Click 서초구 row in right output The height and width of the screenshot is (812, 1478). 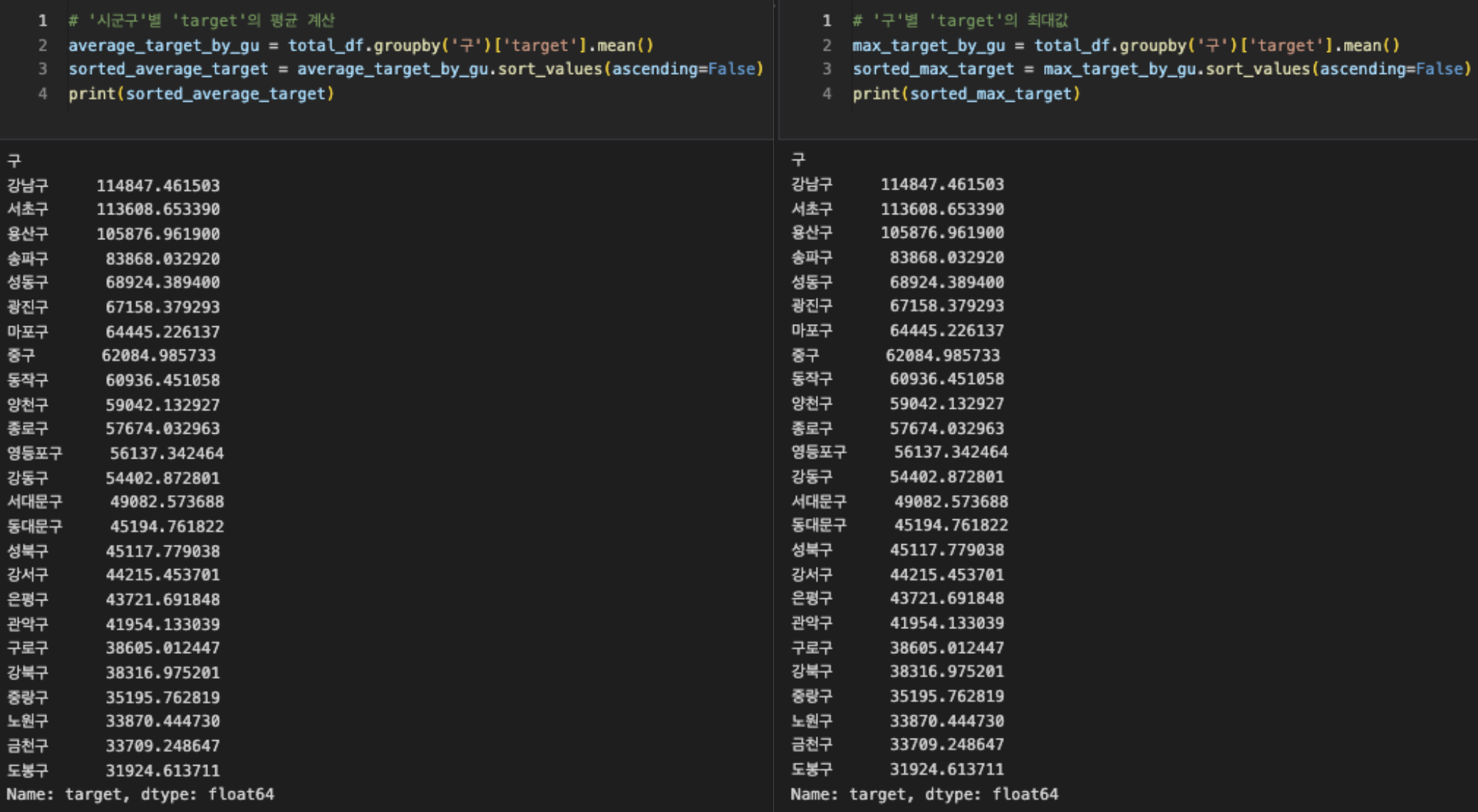point(898,209)
